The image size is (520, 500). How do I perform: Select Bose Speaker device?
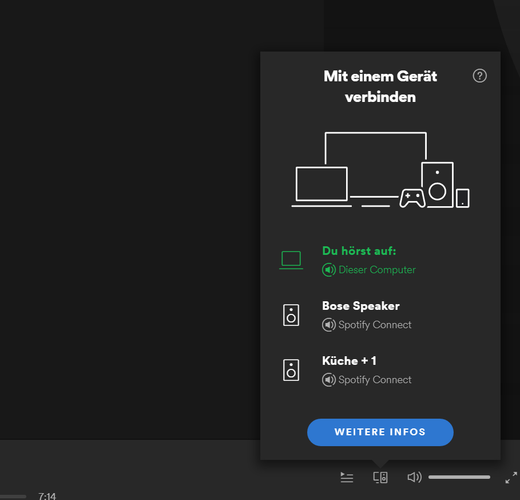tap(380, 315)
